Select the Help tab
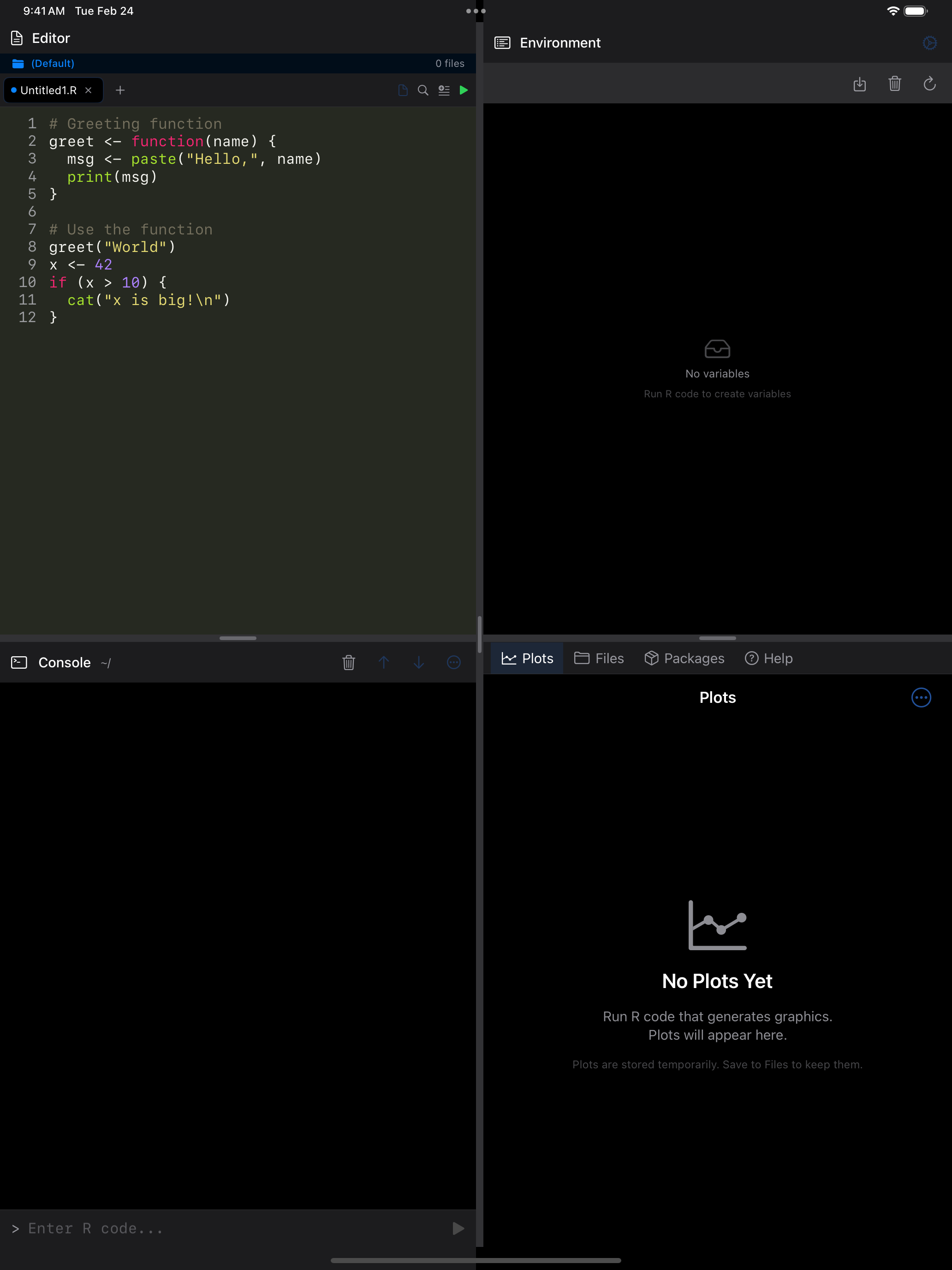952x1270 pixels. tap(768, 658)
